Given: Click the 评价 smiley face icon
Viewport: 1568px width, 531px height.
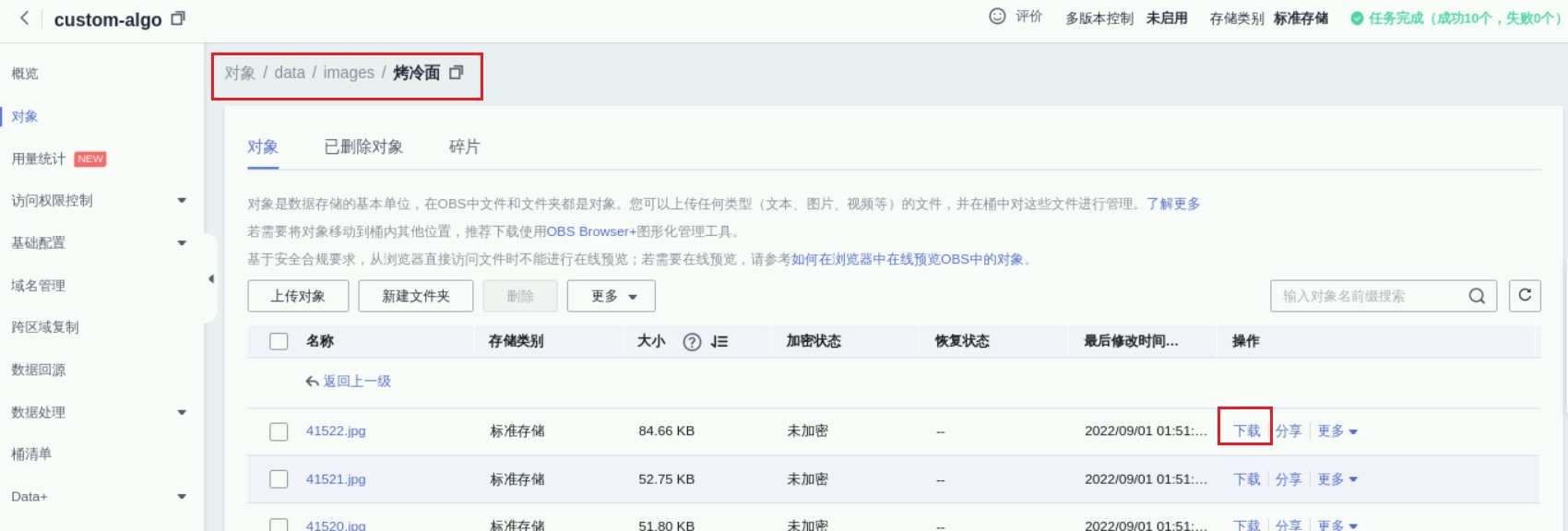Looking at the screenshot, I should click(997, 17).
